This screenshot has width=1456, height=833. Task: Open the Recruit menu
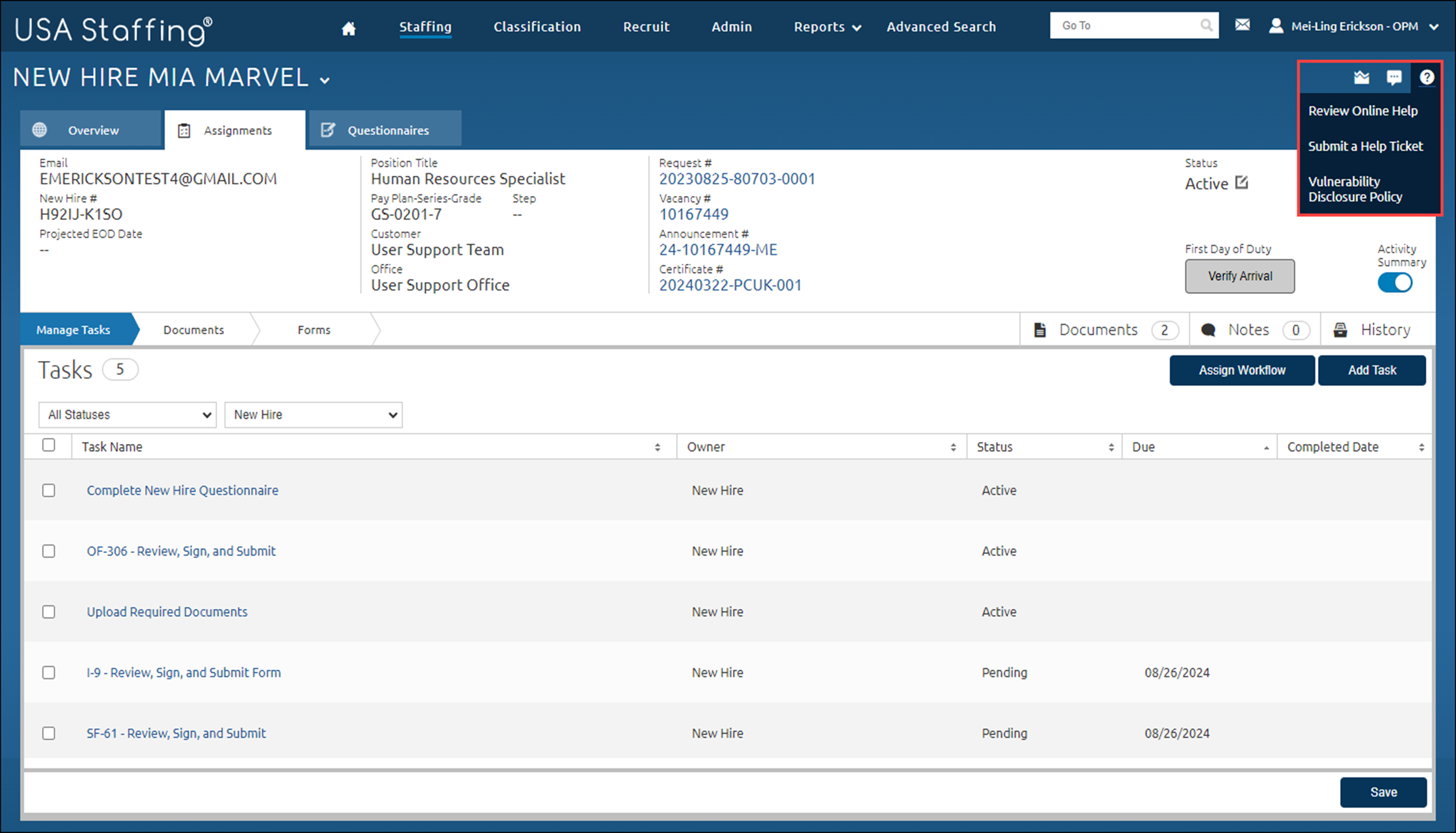click(646, 27)
